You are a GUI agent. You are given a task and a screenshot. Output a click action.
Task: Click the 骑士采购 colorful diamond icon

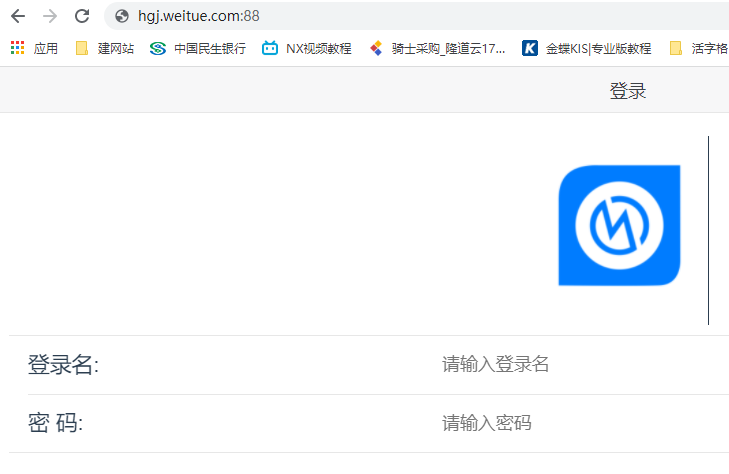point(376,48)
